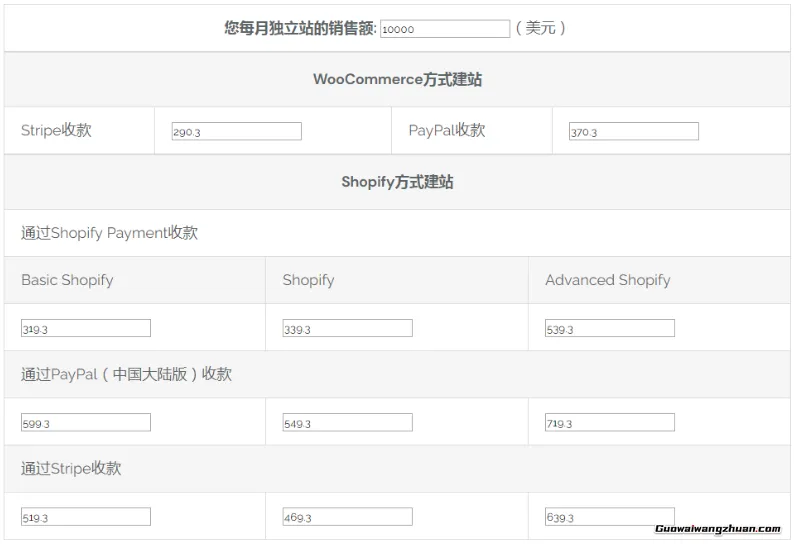
Task: Click the '通过Shopify Payment收款' row label
Action: [109, 233]
